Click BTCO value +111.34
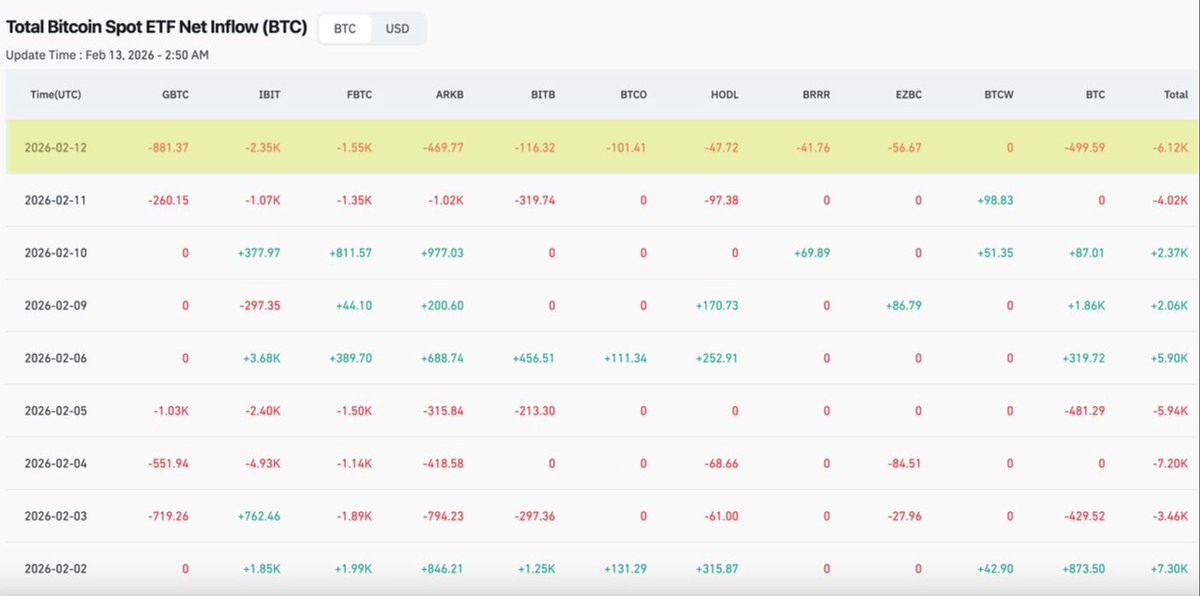The height and width of the screenshot is (596, 1200). [x=626, y=358]
